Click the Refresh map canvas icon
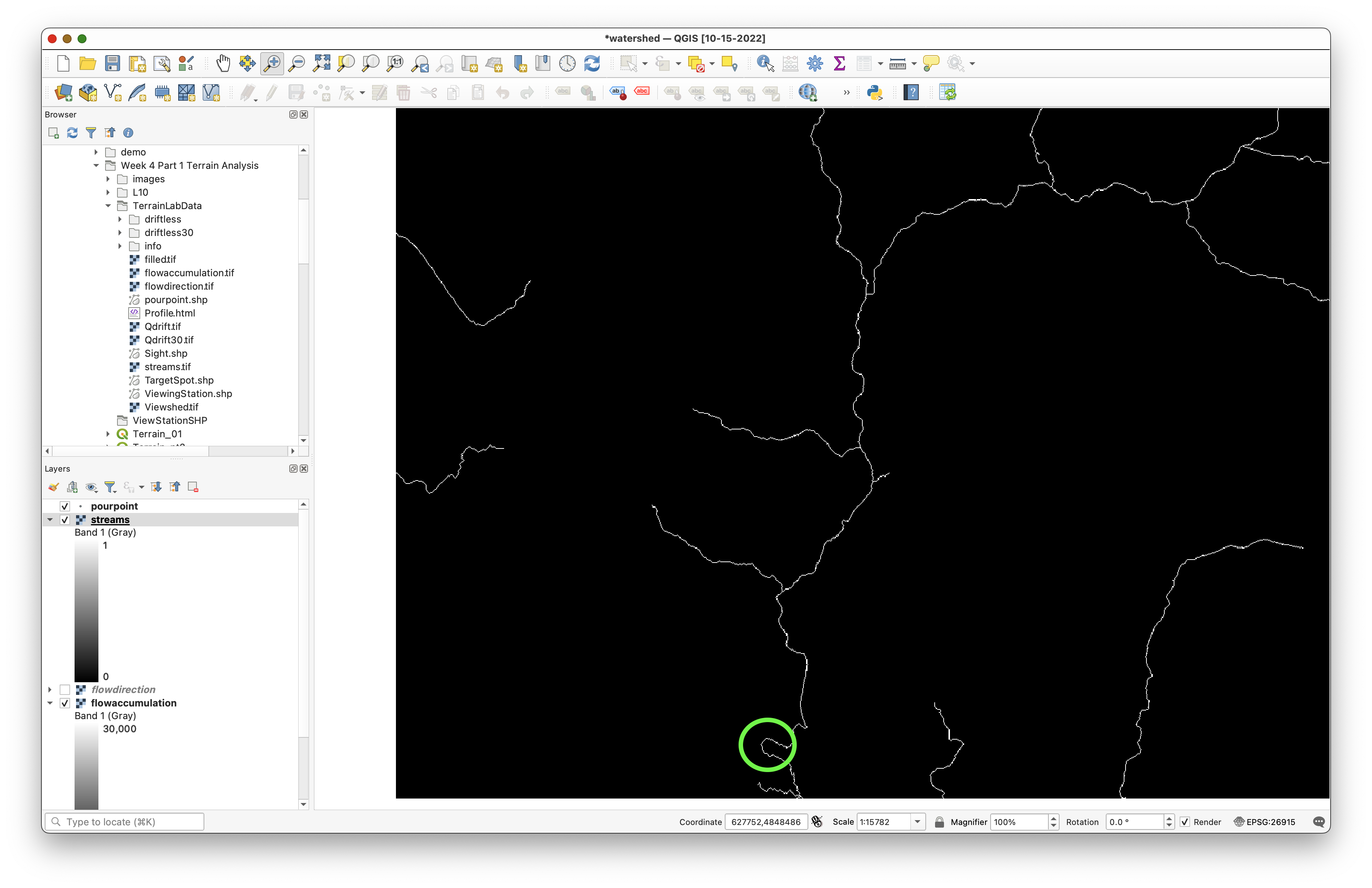This screenshot has height=888, width=1372. click(592, 63)
